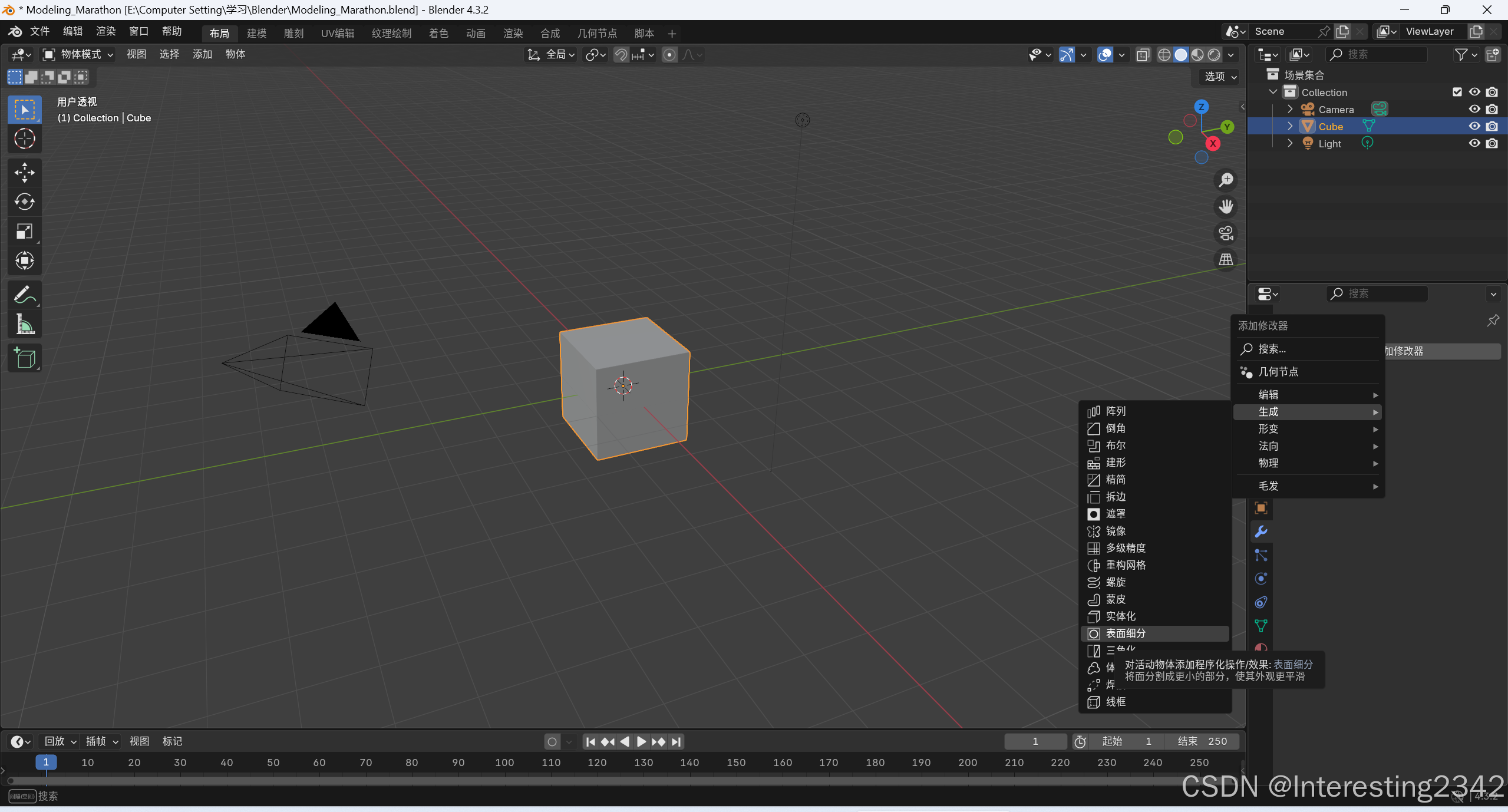Select the Measure ruler tool
Viewport: 1508px width, 812px height.
(x=24, y=324)
